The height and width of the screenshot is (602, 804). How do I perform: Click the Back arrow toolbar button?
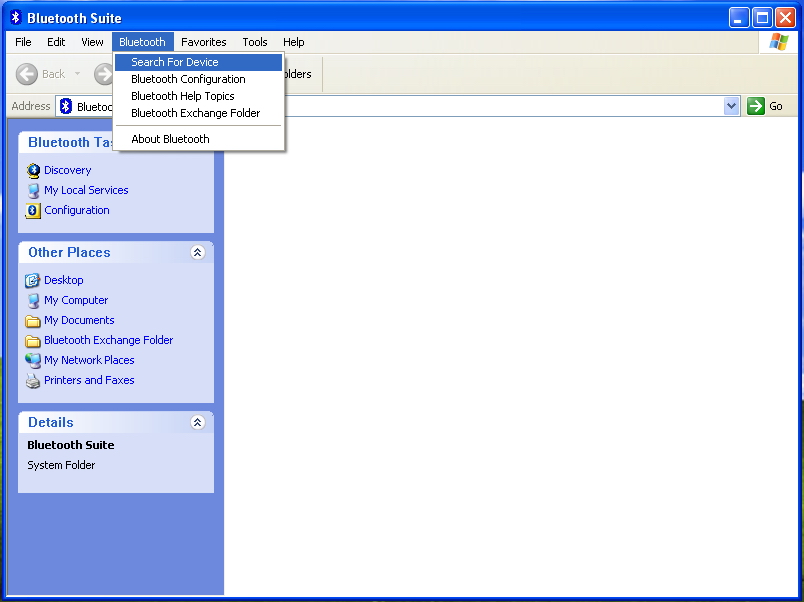(27, 74)
